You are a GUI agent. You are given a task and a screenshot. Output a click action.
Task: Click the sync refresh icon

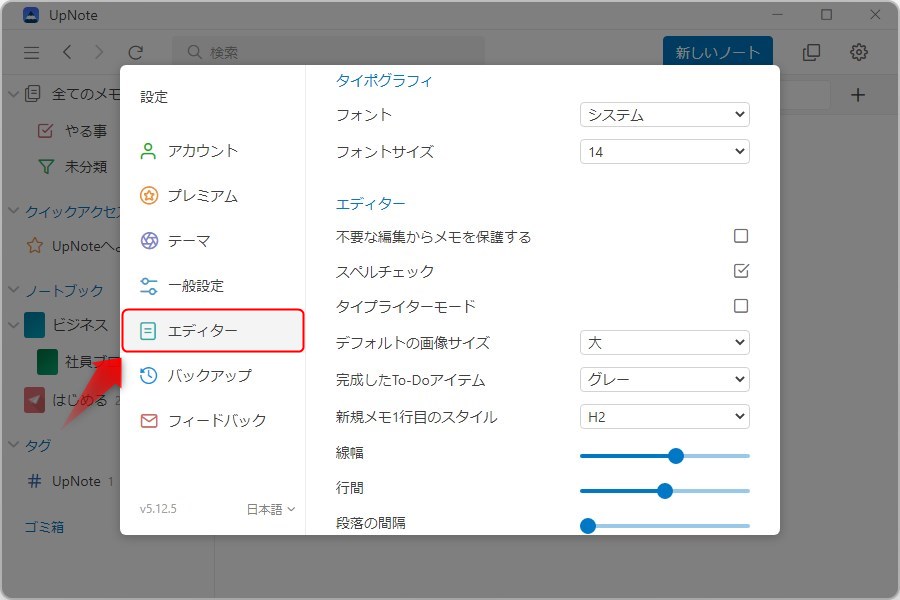[135, 53]
